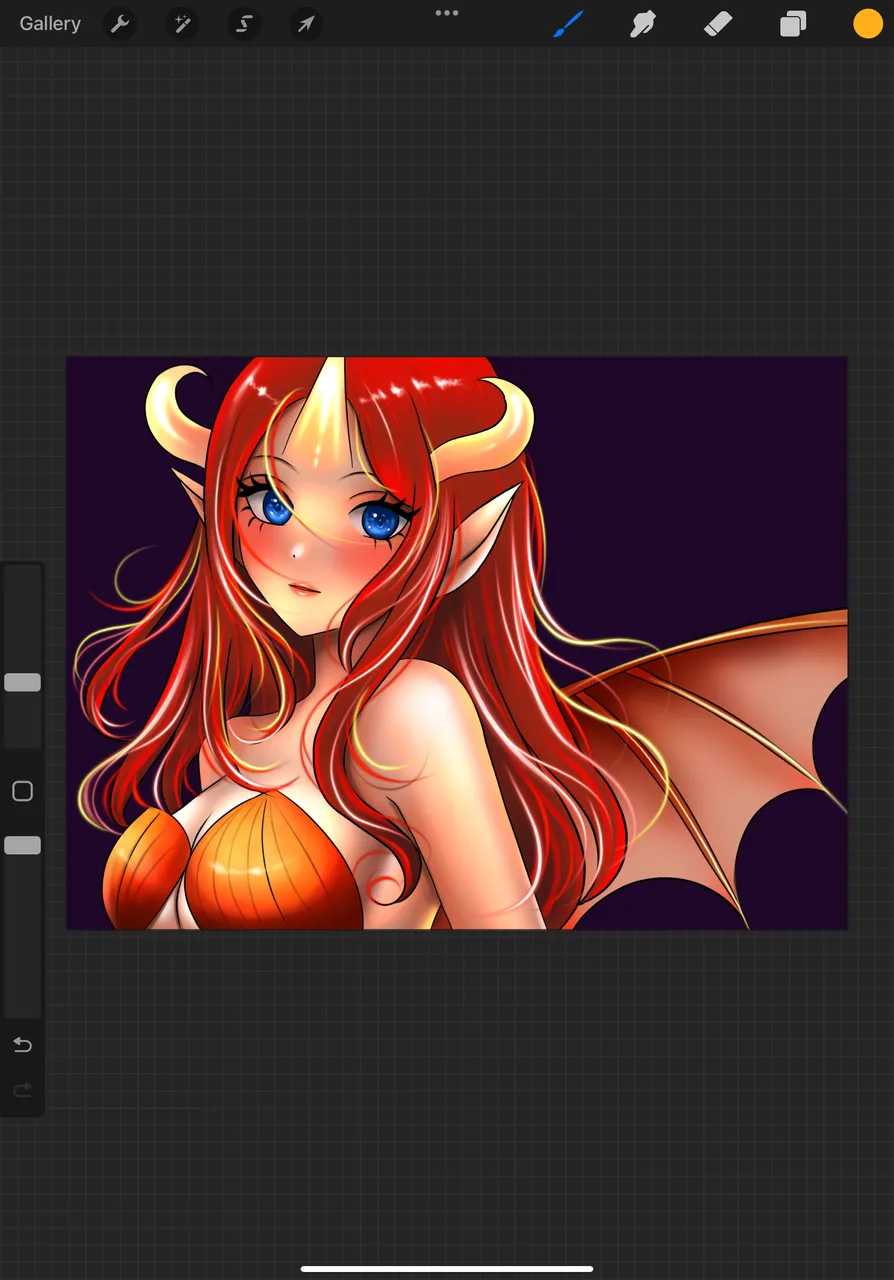Tap the artwork canvas

point(457,643)
